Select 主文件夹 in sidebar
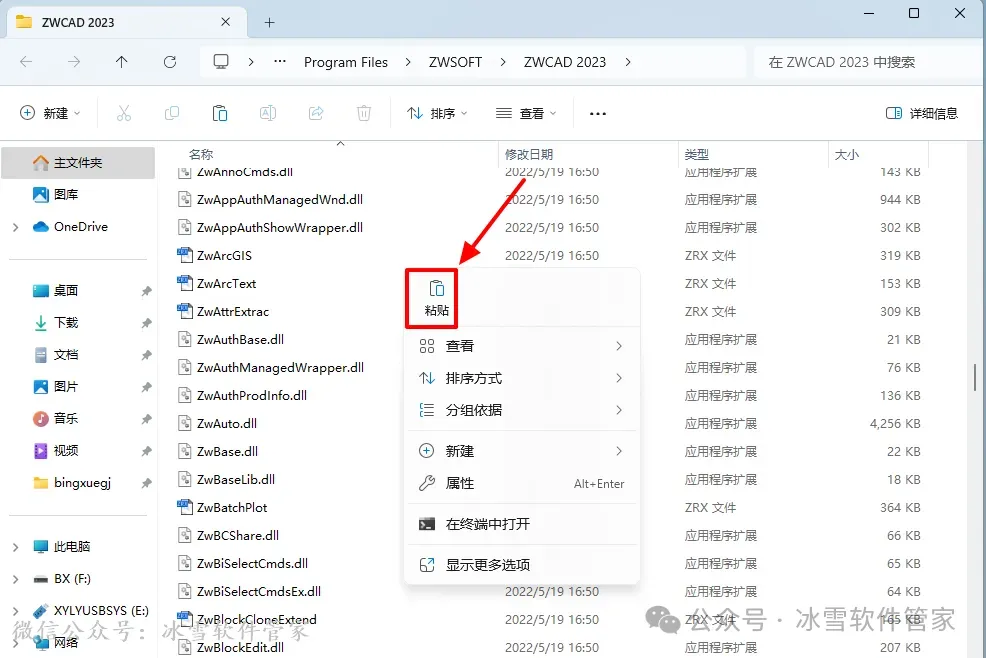986x658 pixels. coord(79,163)
